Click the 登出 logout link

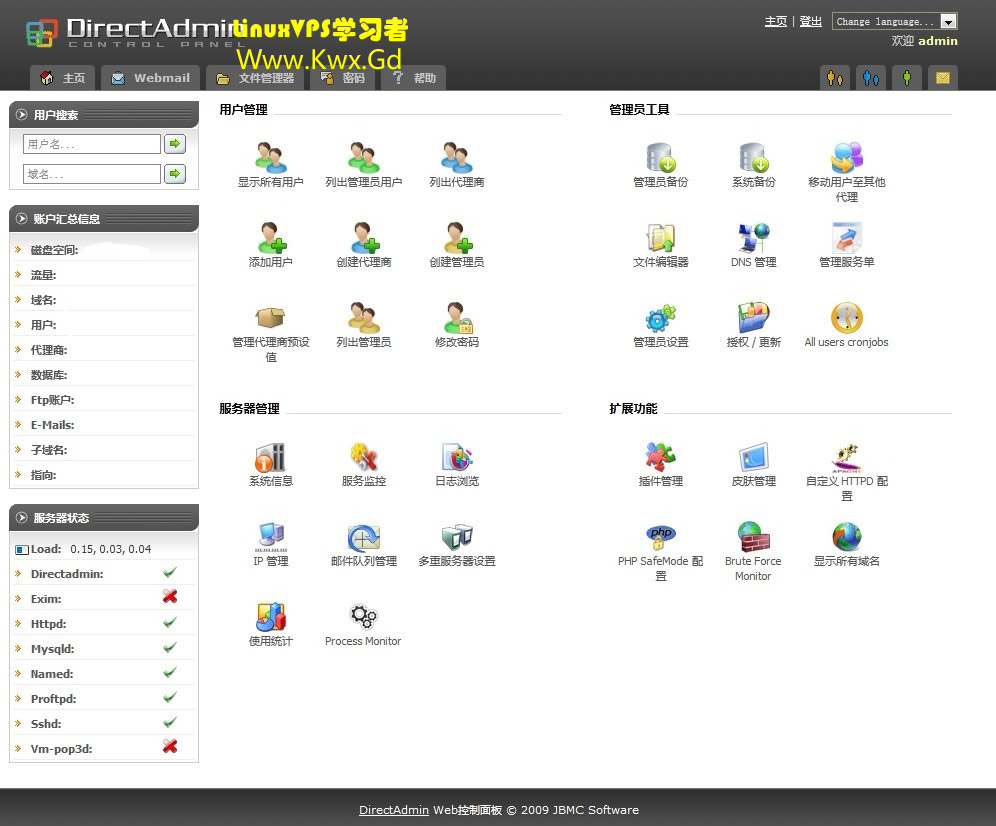(811, 22)
